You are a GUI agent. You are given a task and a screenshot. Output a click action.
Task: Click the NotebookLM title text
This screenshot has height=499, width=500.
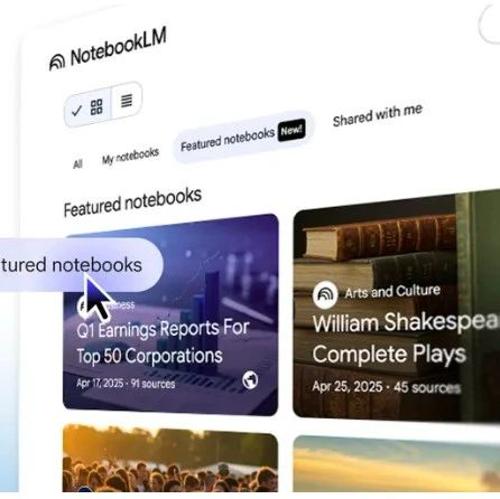tap(118, 48)
